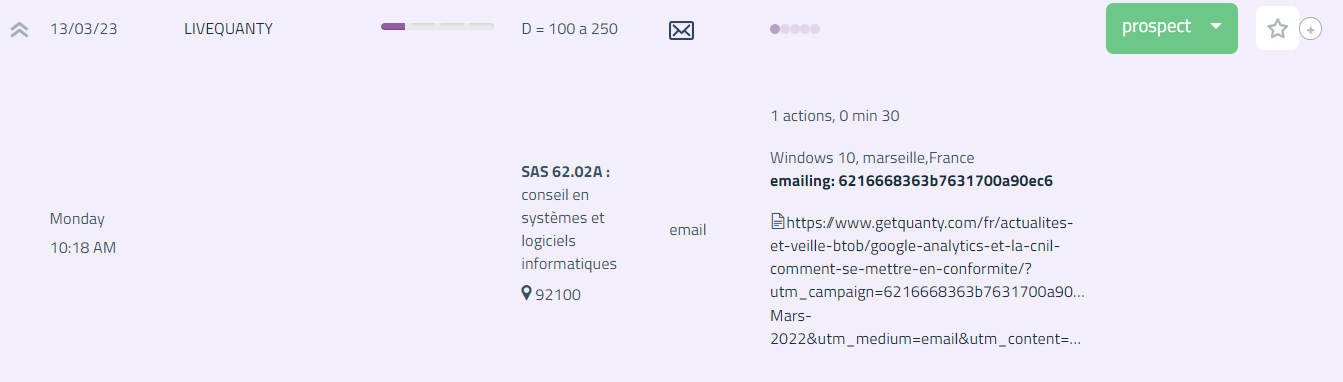
Task: Open the getquanty.com google-analytics article link
Action: [927, 280]
